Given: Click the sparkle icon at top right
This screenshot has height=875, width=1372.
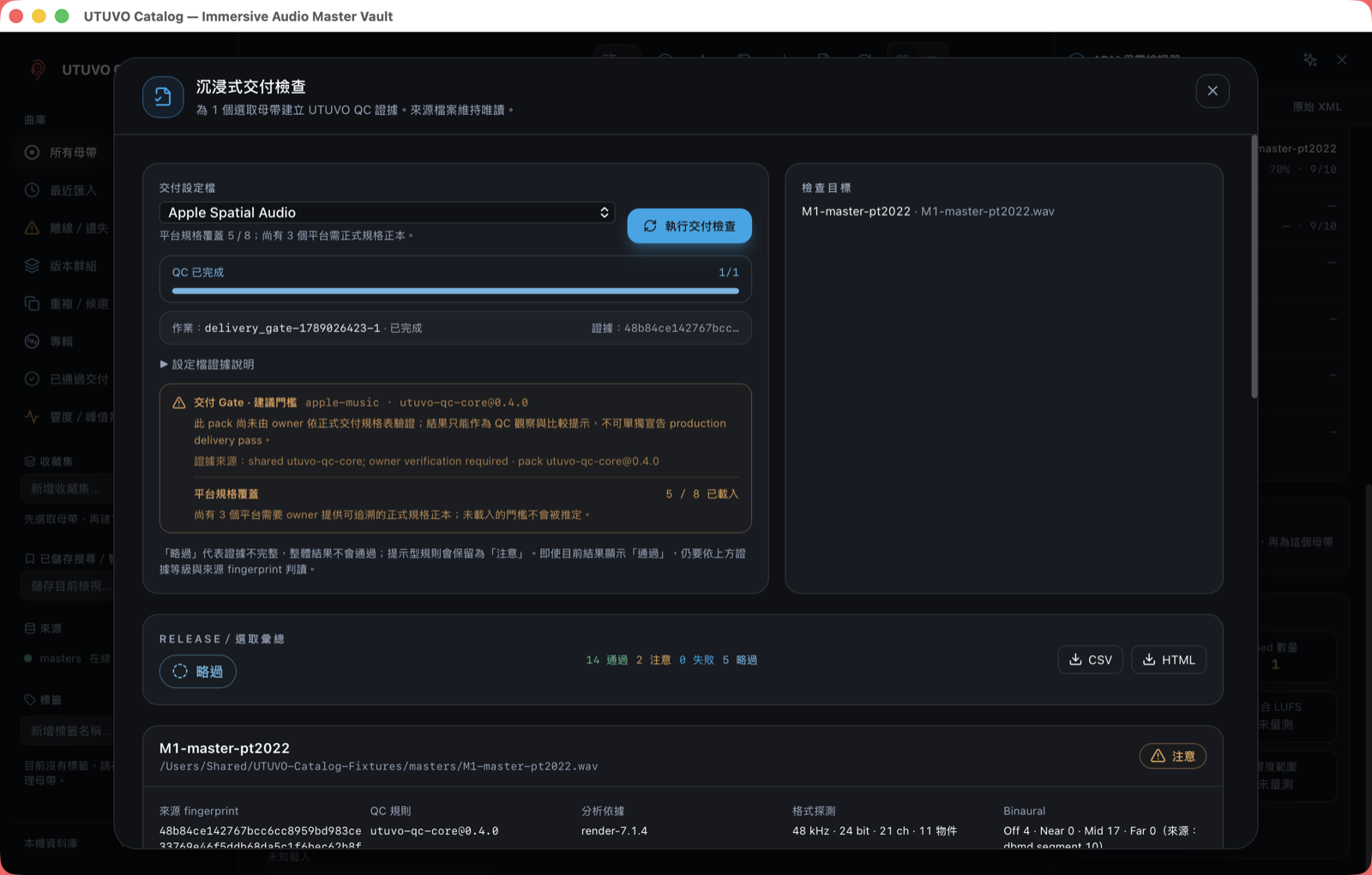Looking at the screenshot, I should coord(1309,60).
